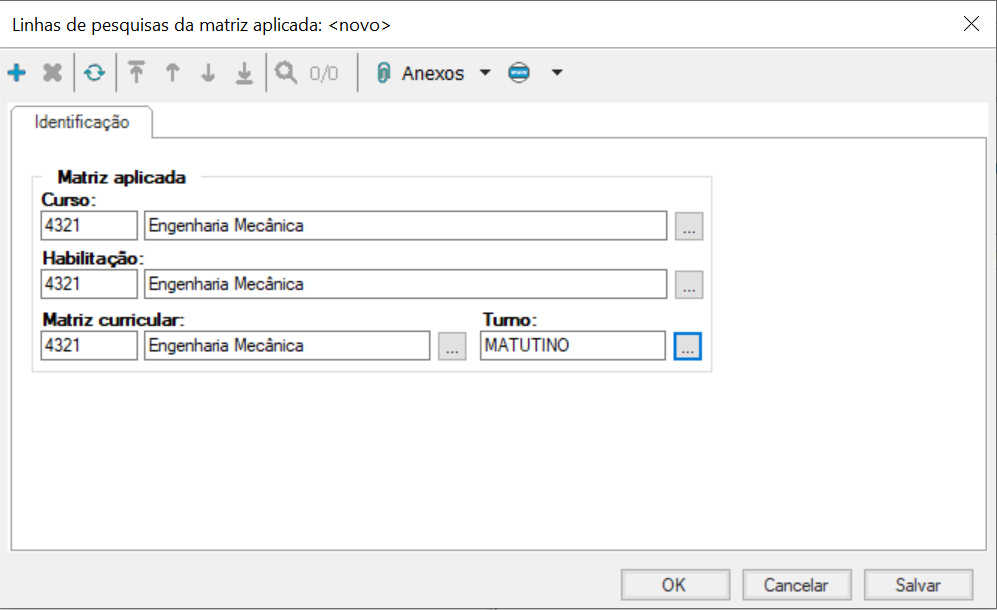Expand the Anexos dropdown arrow
The image size is (997, 610).
tap(485, 73)
